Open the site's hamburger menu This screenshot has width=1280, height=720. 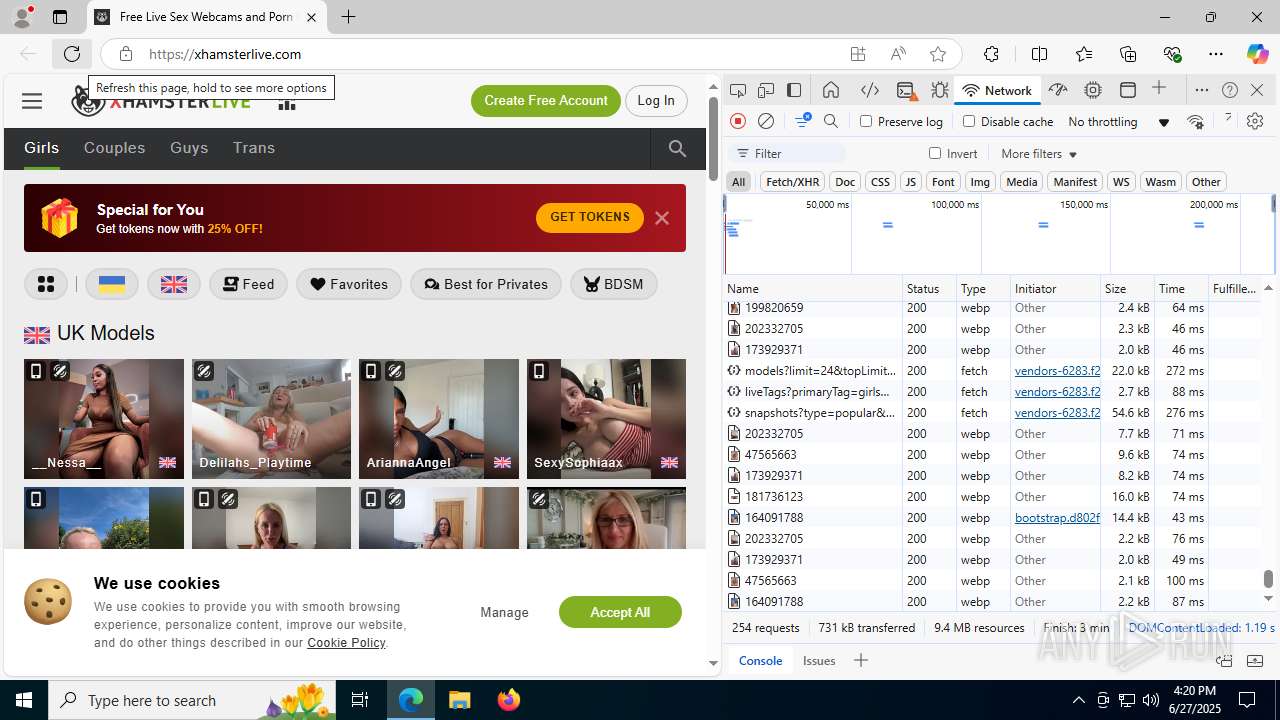(x=32, y=100)
